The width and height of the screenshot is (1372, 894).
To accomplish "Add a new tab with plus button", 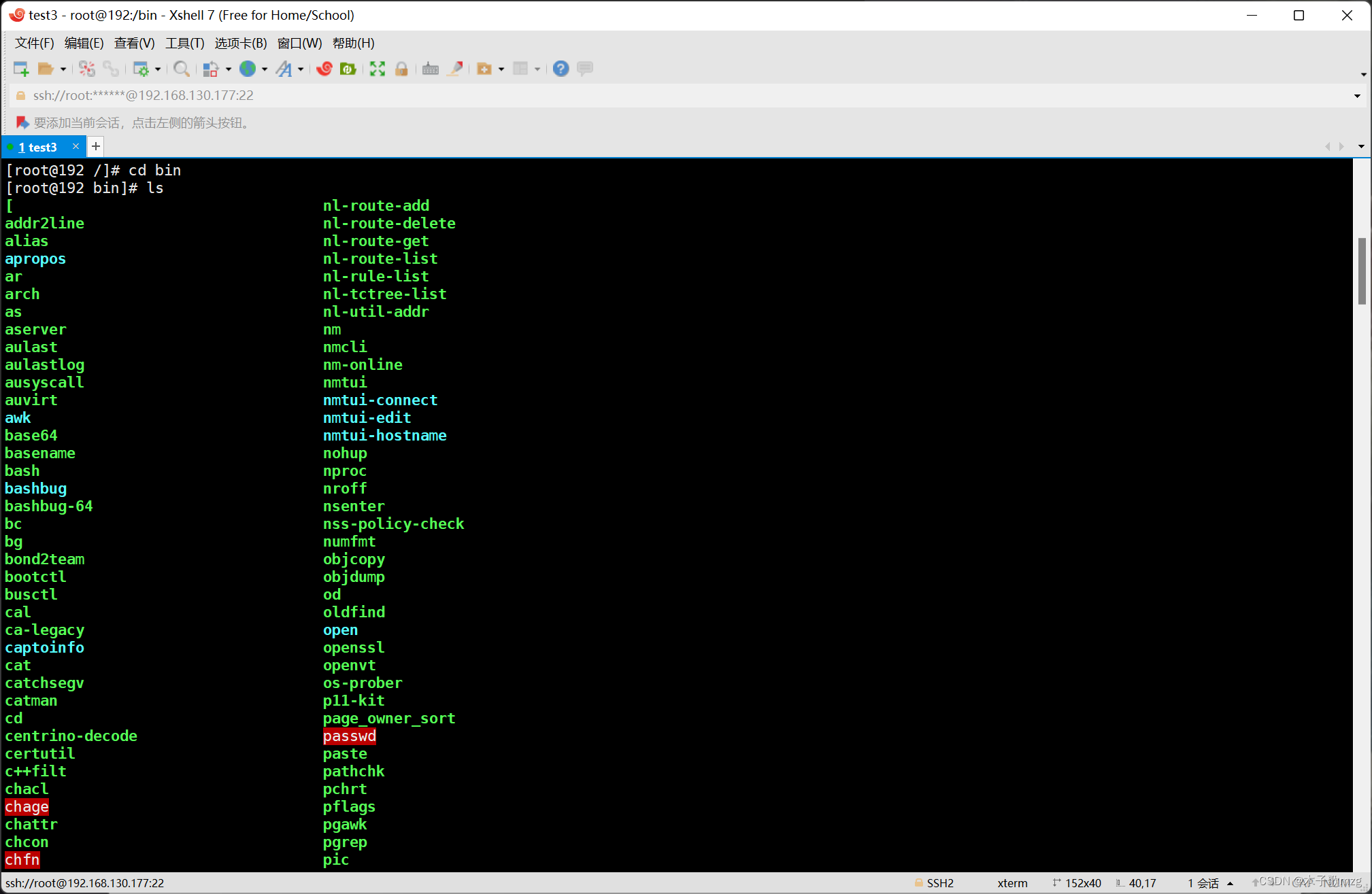I will (x=96, y=146).
